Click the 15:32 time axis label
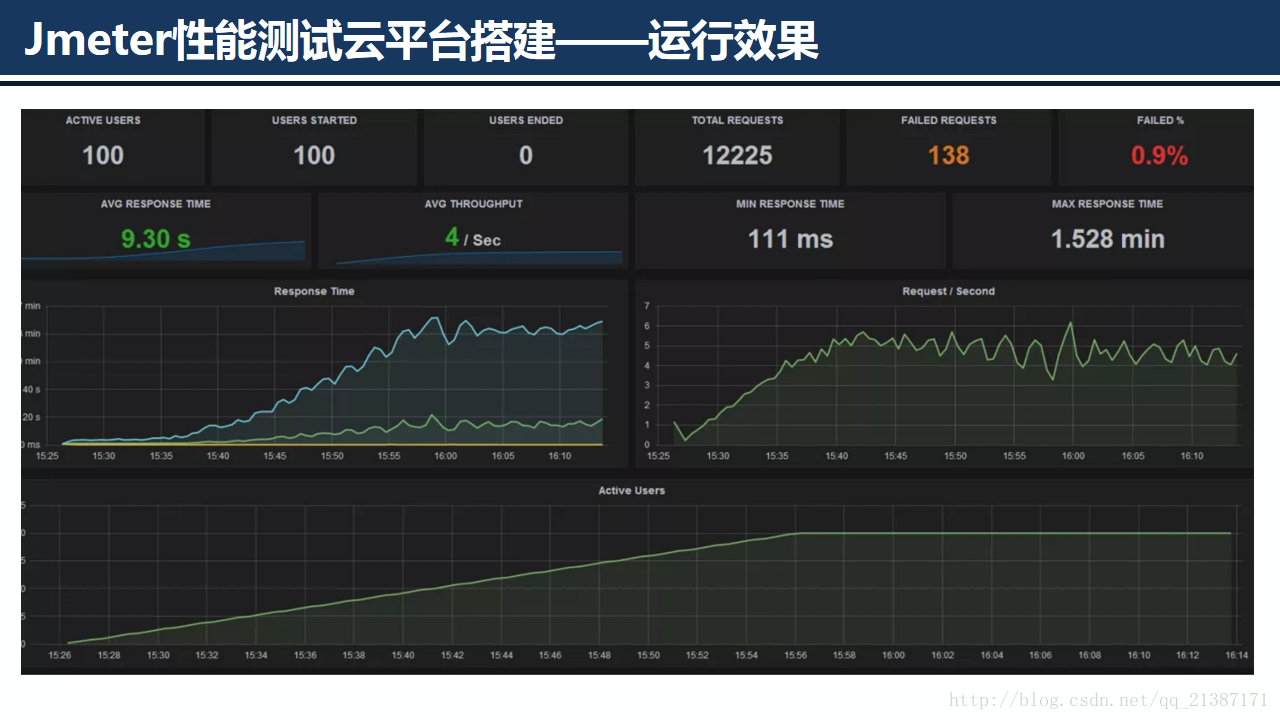This screenshot has width=1280, height=720. tap(207, 656)
